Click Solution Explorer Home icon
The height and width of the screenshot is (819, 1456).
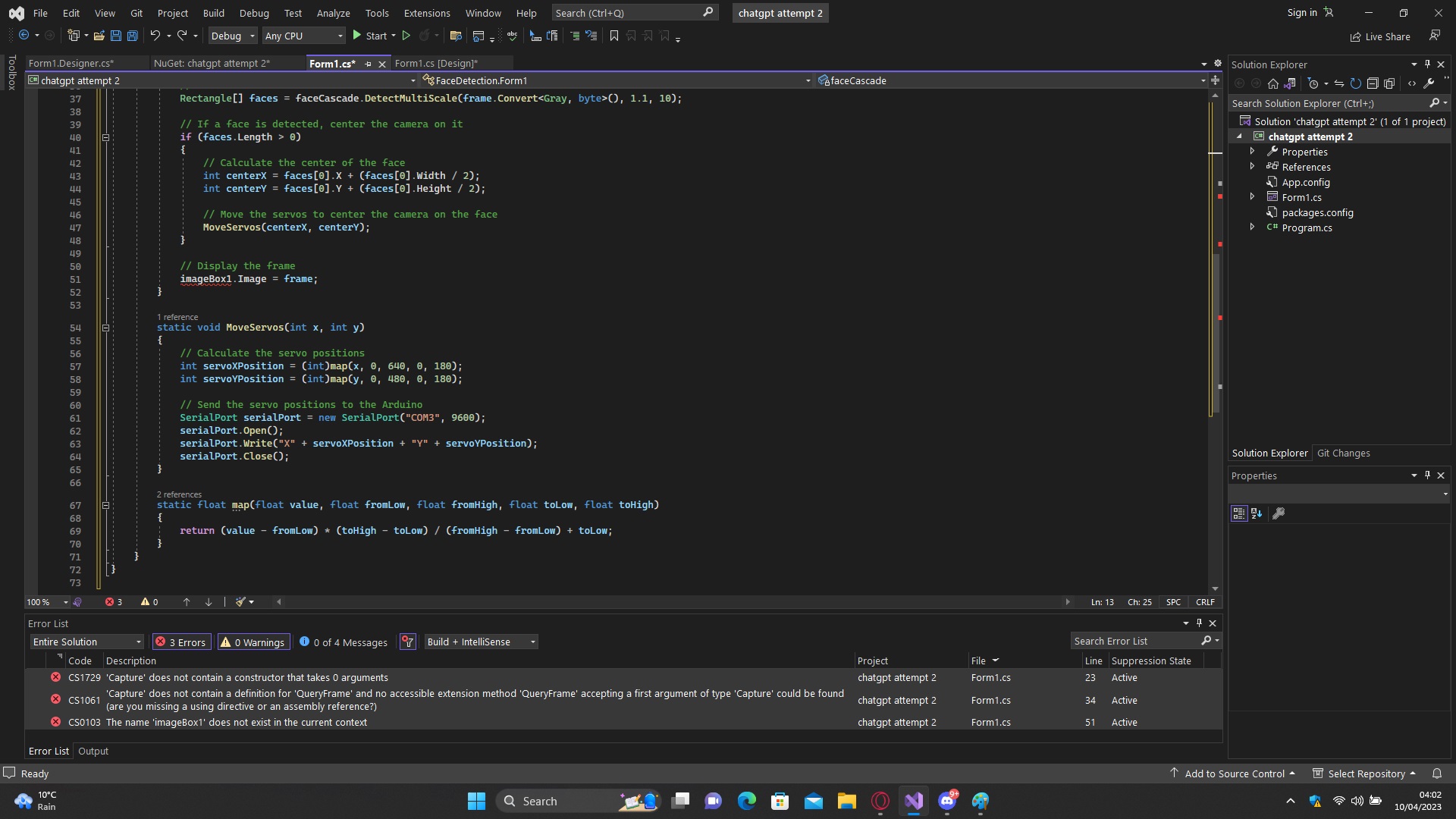point(1273,83)
